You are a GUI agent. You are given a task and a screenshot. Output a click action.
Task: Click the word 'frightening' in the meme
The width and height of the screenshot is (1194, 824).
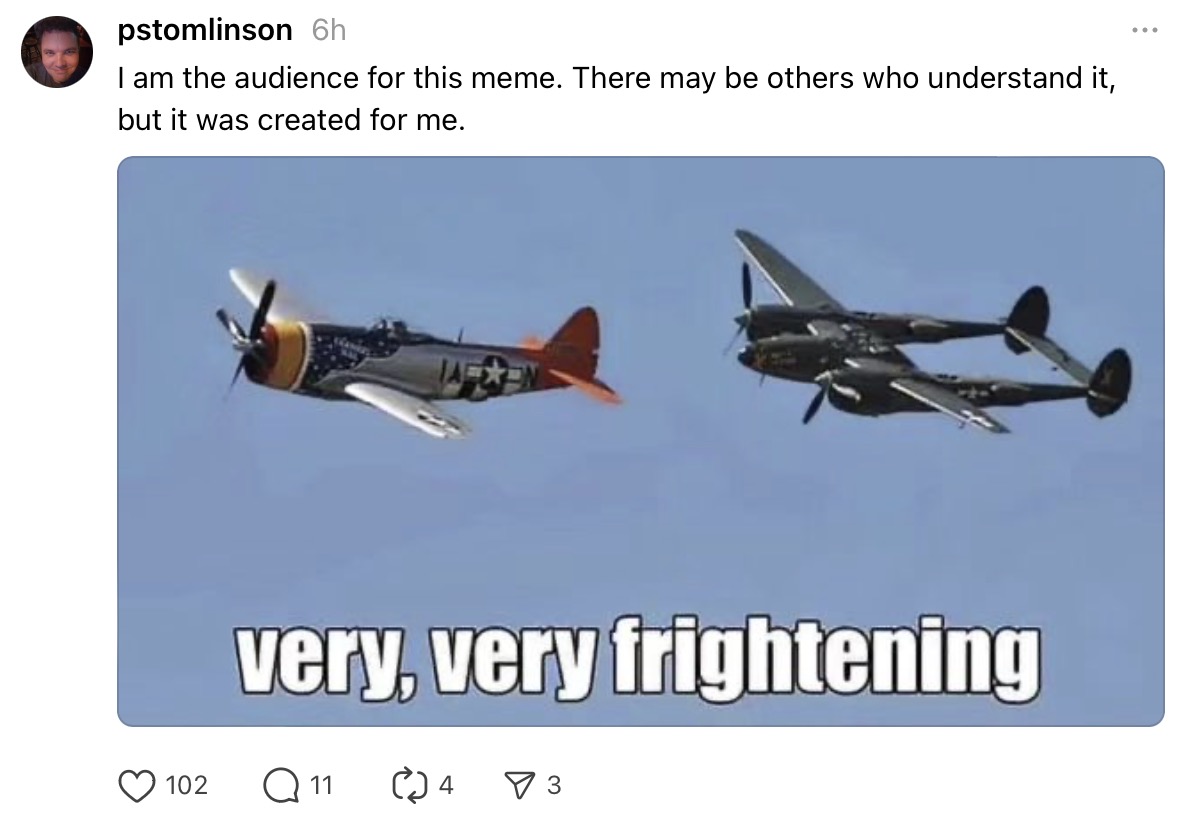coord(825,658)
